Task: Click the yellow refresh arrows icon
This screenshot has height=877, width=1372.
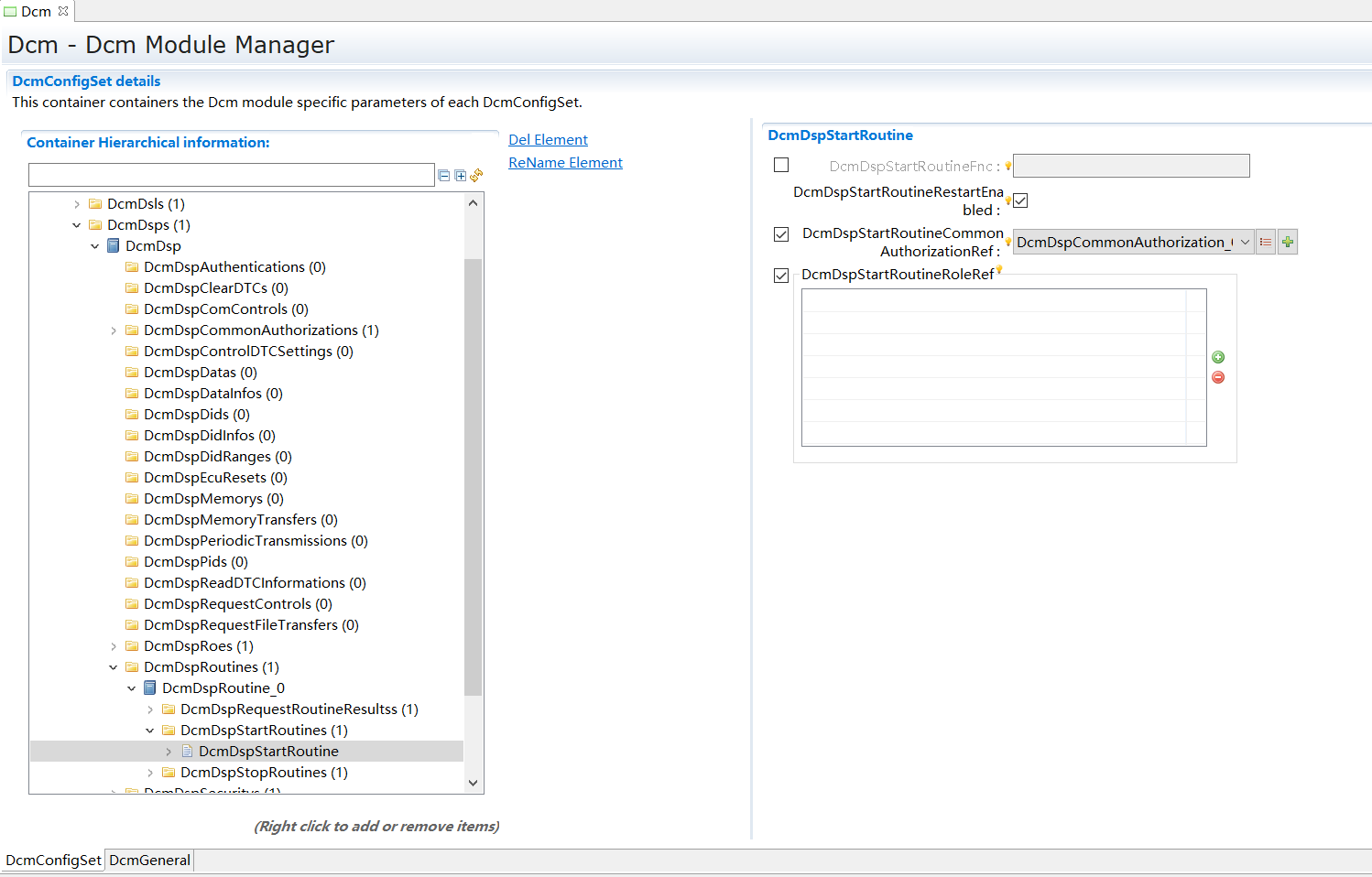Action: [476, 176]
